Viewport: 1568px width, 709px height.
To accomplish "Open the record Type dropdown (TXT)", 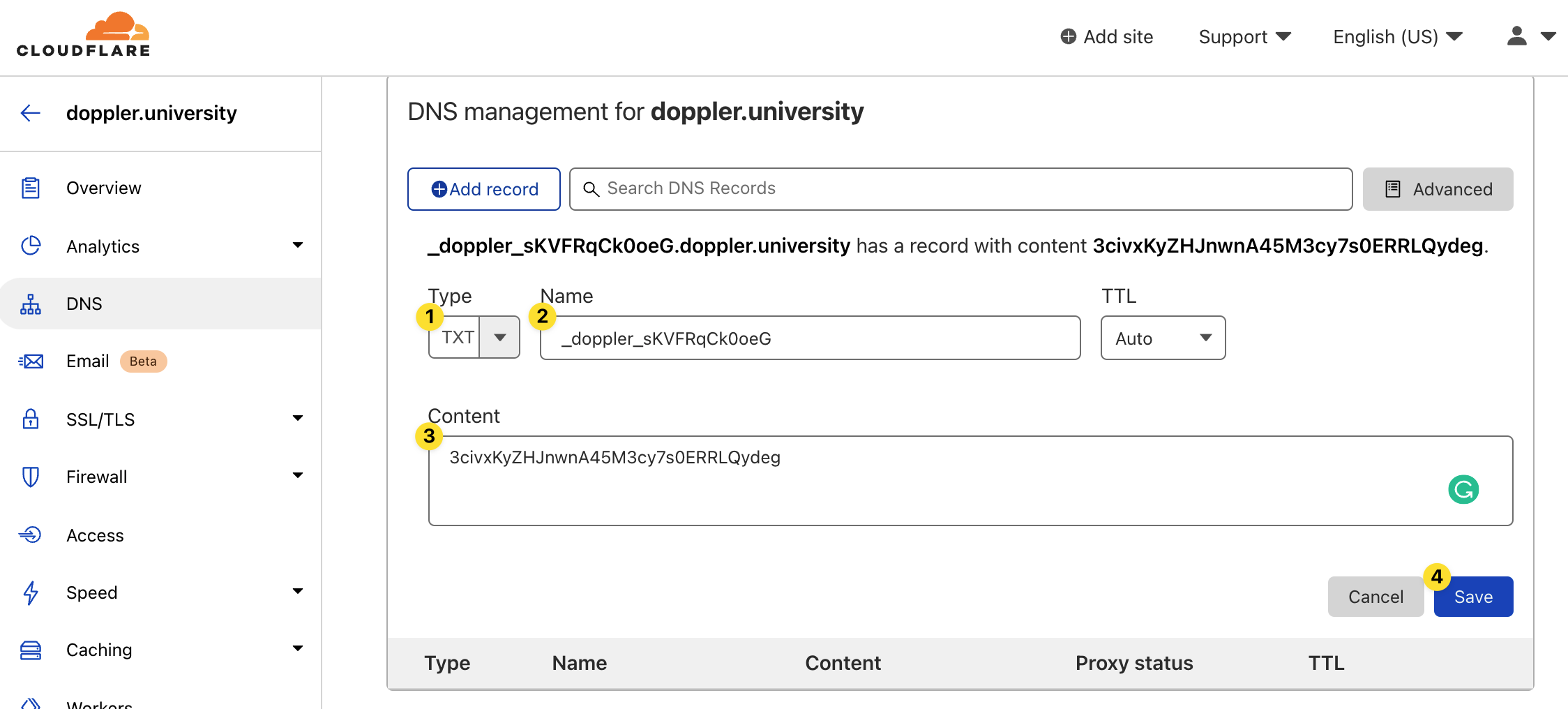I will point(474,338).
